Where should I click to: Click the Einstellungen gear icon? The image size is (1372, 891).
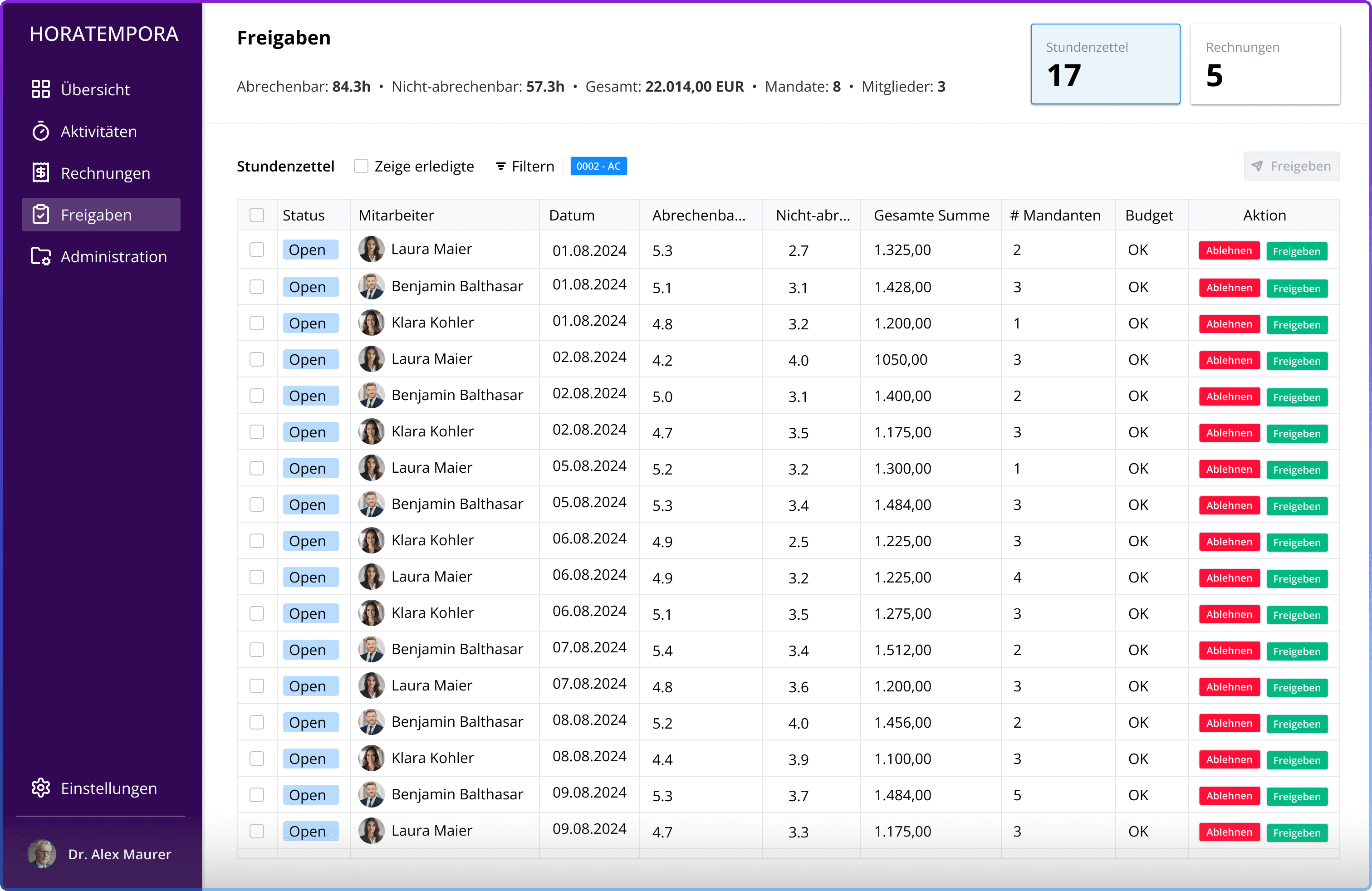click(x=41, y=789)
